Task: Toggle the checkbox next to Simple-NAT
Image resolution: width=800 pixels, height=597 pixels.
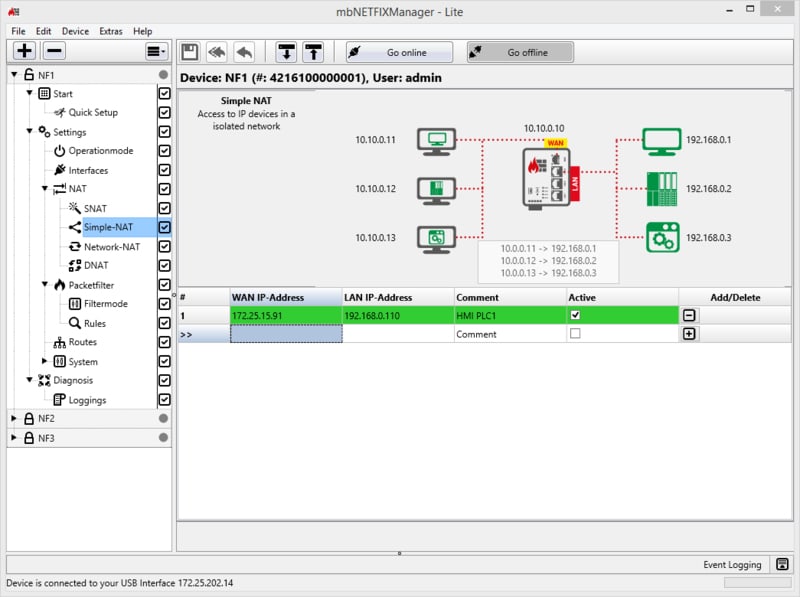Action: (x=165, y=227)
